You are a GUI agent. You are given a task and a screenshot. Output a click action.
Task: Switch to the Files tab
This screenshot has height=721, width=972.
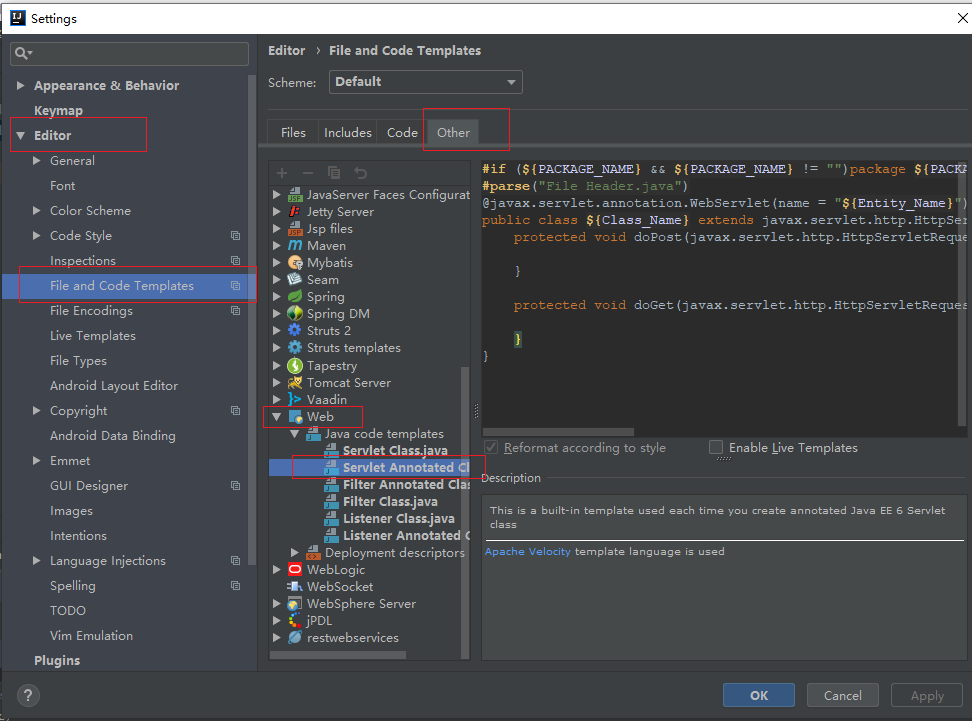tap(293, 132)
